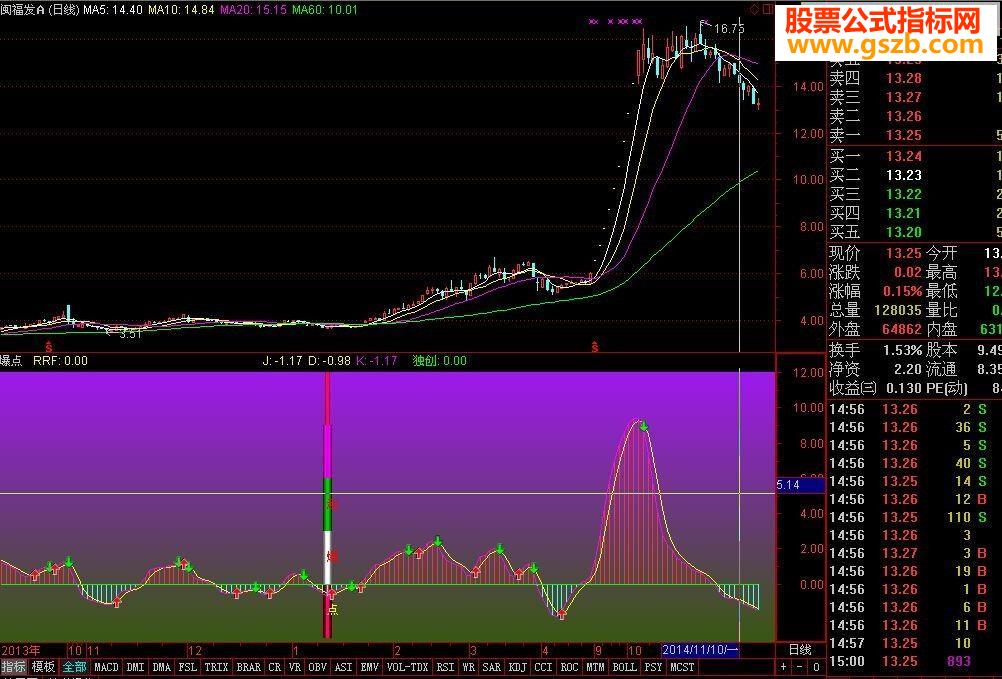Click the green down arrow at the indicator peak
This screenshot has height=679, width=1002.
click(x=644, y=426)
